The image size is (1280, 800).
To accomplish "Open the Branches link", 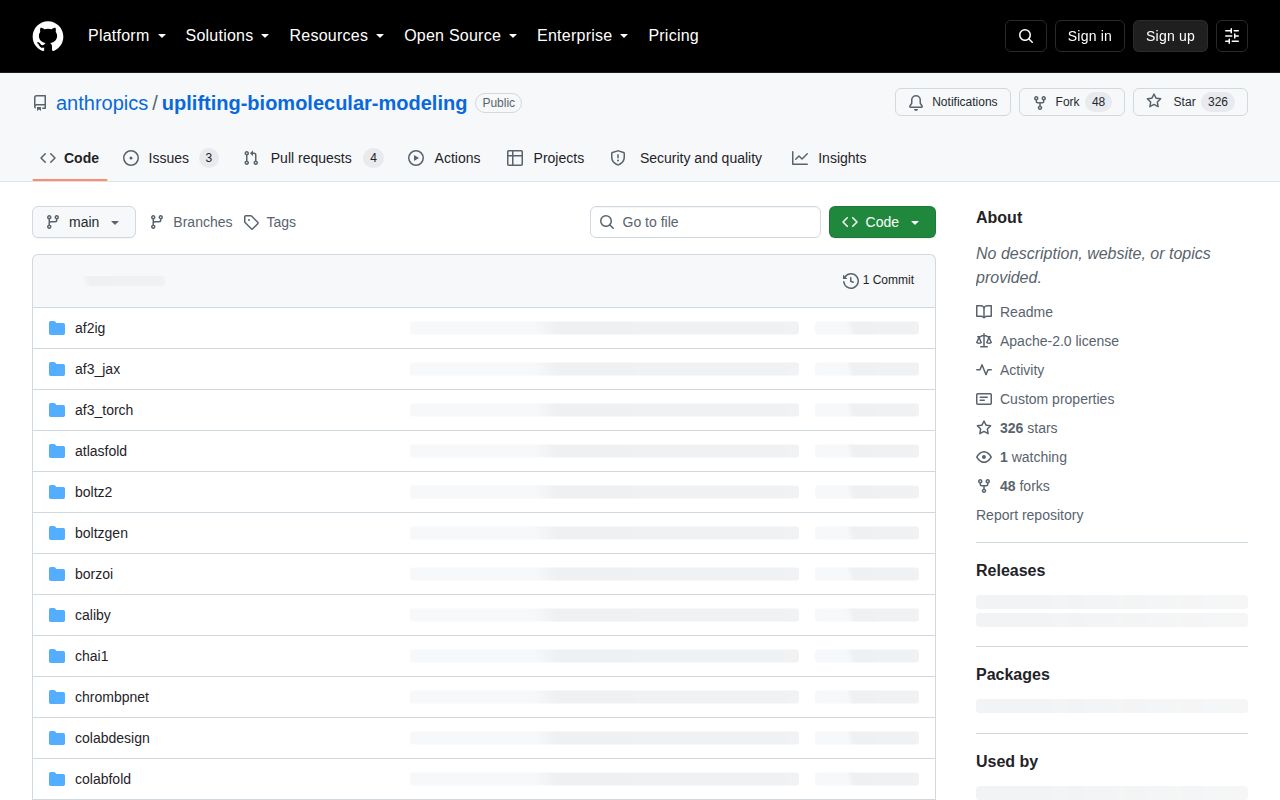I will pos(191,222).
